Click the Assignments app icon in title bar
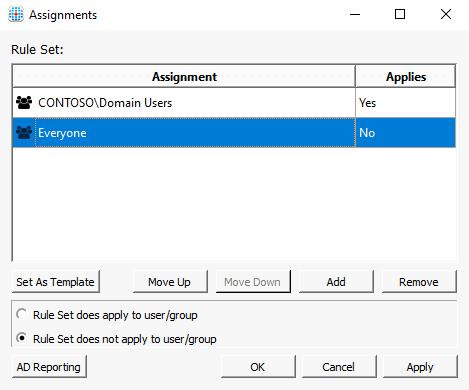Viewport: 469px width, 390px height. pos(16,14)
